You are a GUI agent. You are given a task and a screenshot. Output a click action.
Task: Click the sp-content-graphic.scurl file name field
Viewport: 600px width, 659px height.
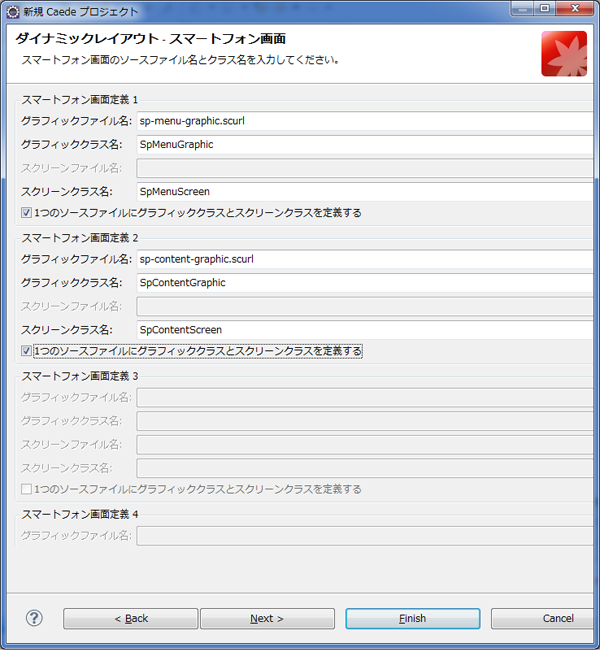(x=366, y=259)
